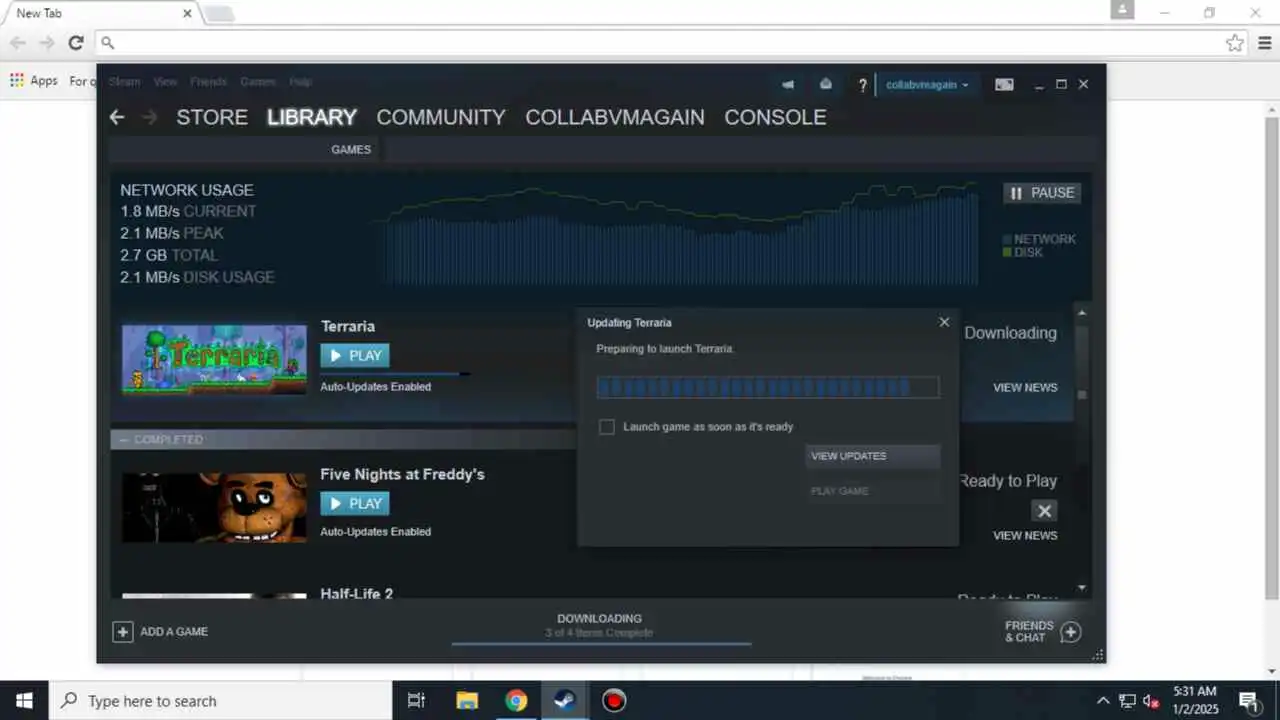Click the Steam forward arrow
1280x720 pixels.
(150, 117)
